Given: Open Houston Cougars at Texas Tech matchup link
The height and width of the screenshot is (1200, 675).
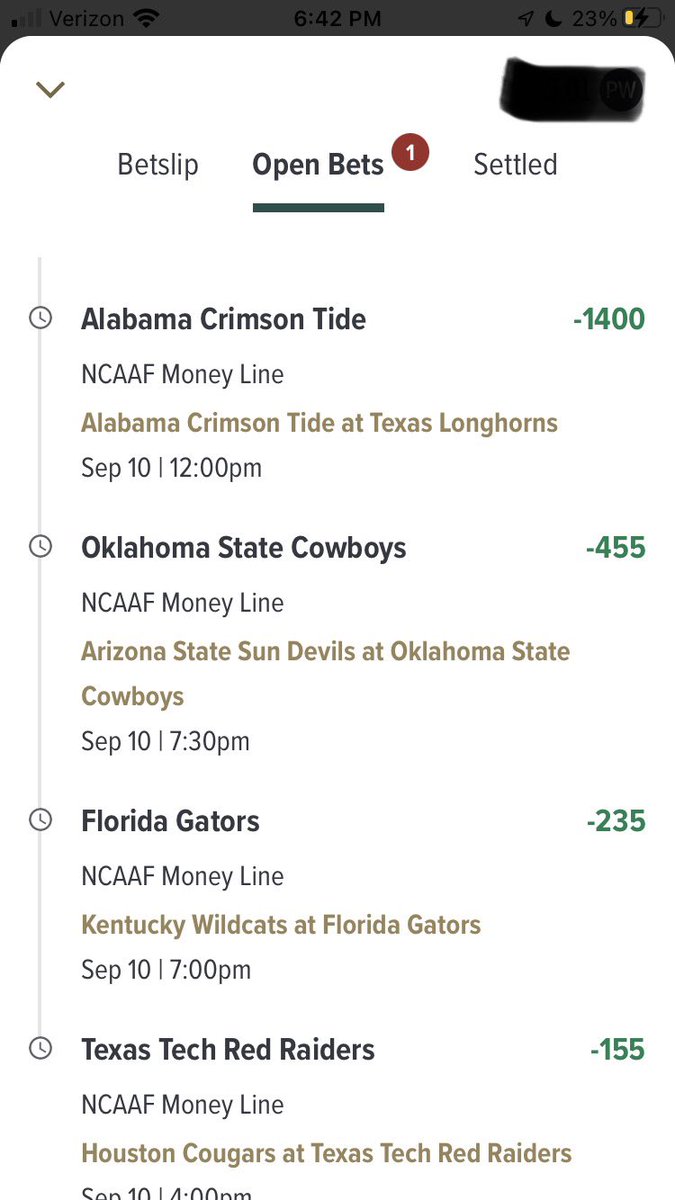Looking at the screenshot, I should (x=326, y=1153).
